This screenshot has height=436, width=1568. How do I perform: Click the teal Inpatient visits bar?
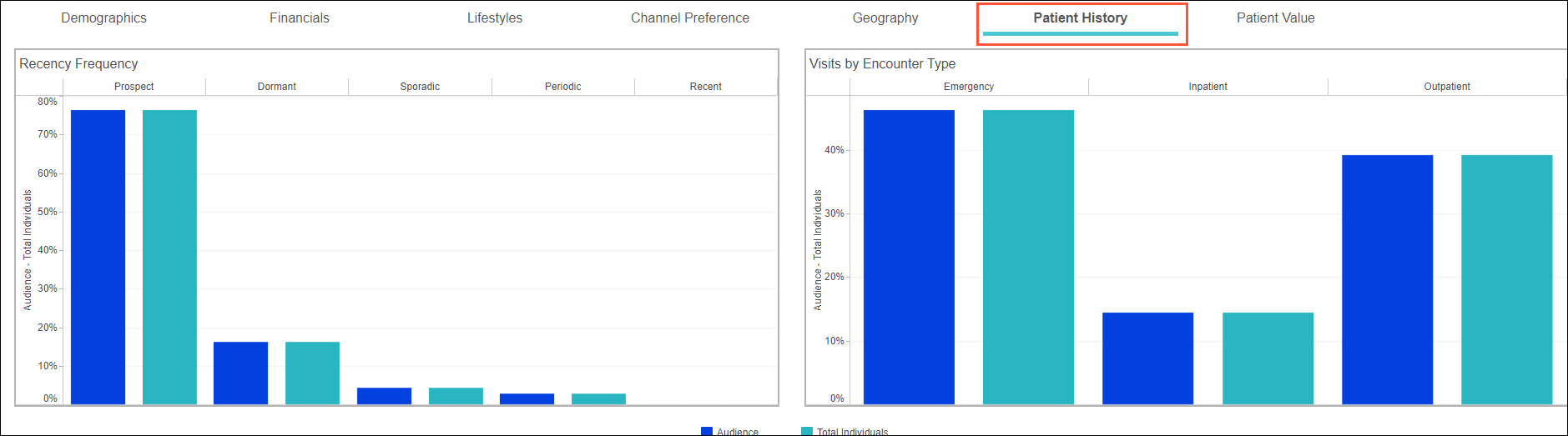tap(1268, 358)
